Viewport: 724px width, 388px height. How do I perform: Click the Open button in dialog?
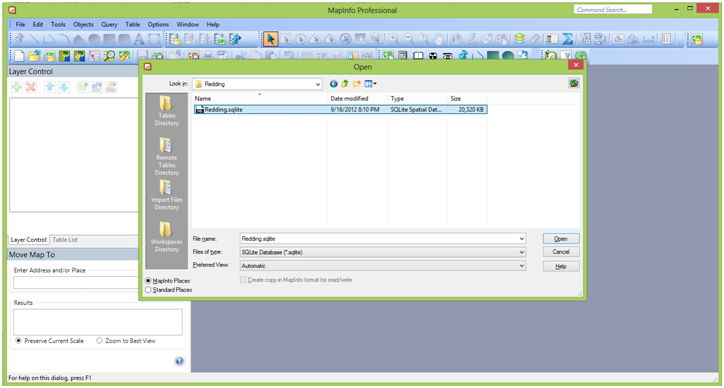pyautogui.click(x=561, y=239)
